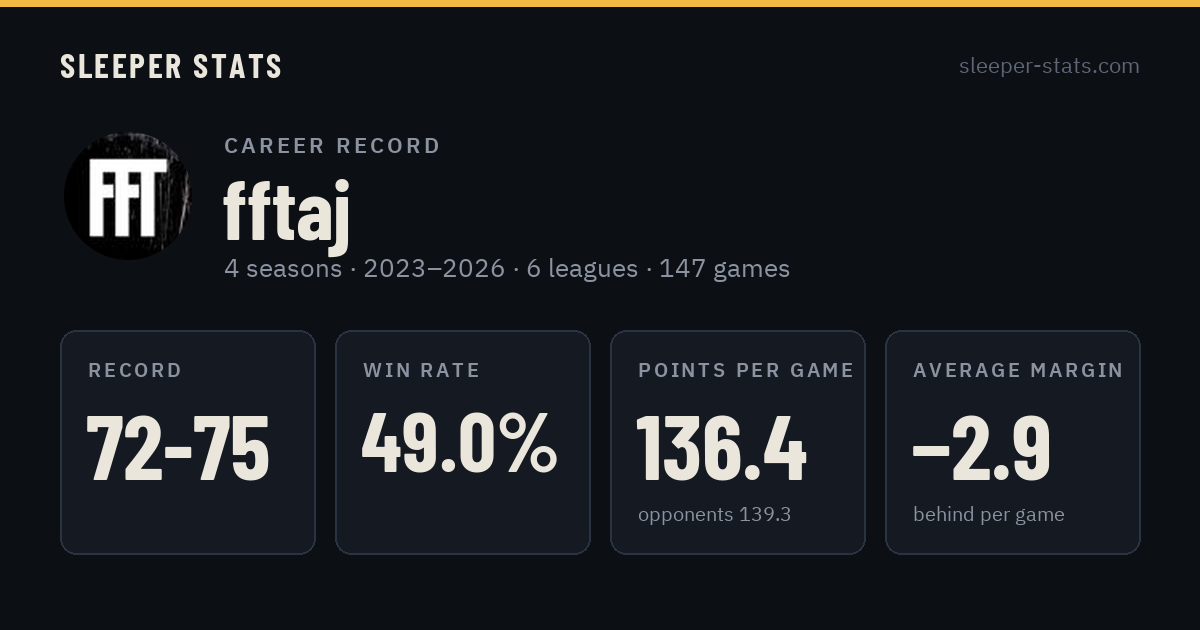This screenshot has height=630, width=1200.
Task: Click the 72-75 record value
Action: [178, 447]
